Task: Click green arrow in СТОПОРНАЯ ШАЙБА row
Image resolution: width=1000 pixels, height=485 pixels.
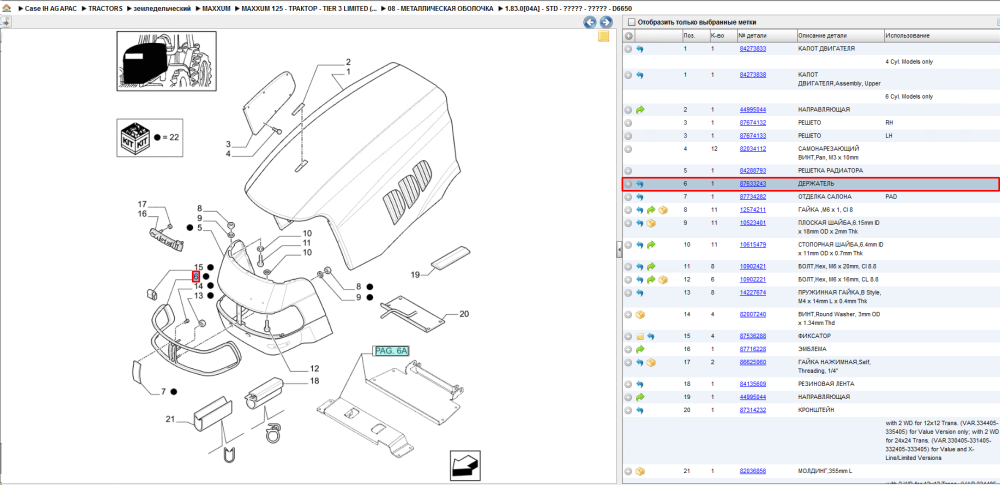Action: click(x=651, y=244)
